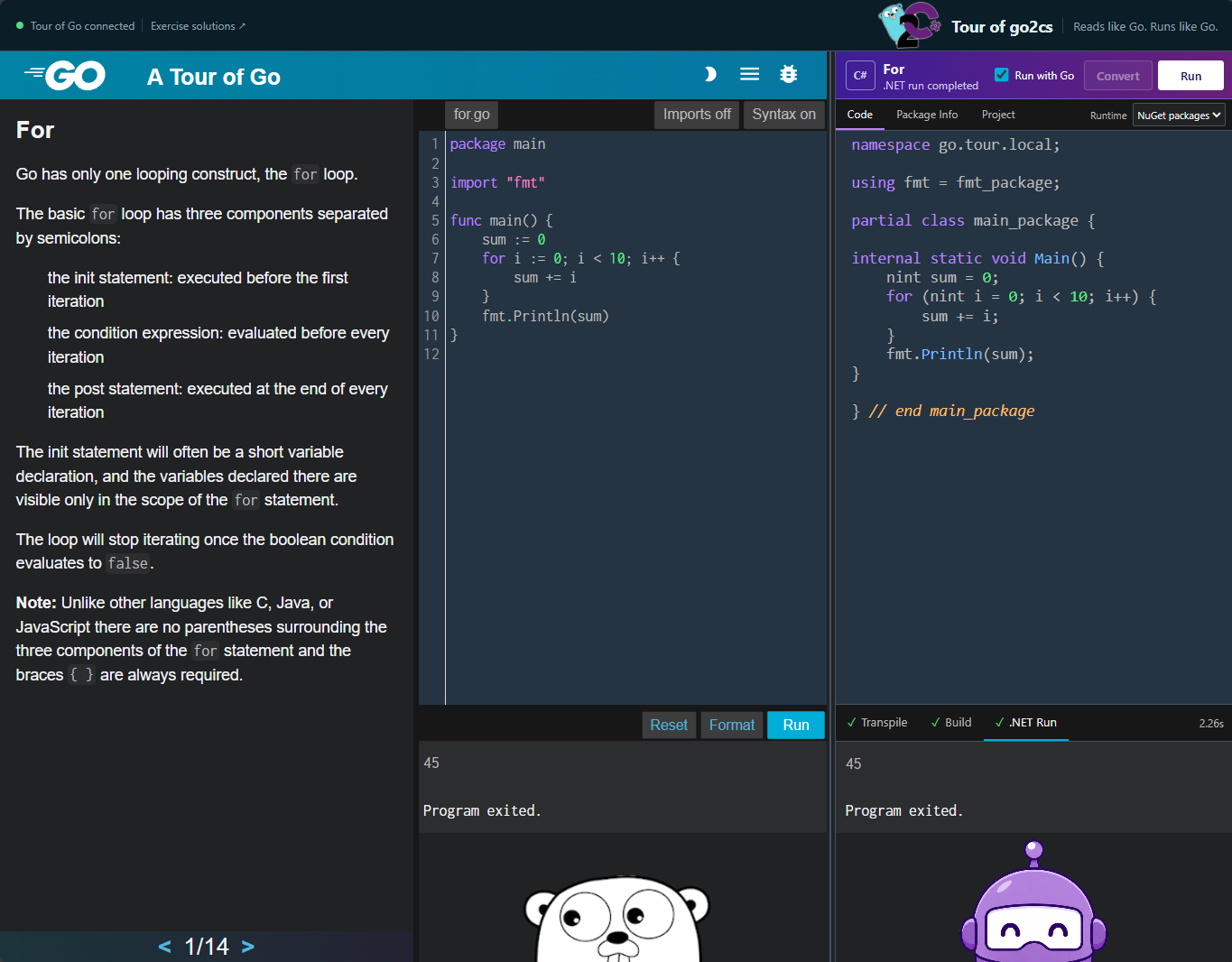Click 'import "fmt"' line in Go editor
The image size is (1232, 962).
pos(497,182)
